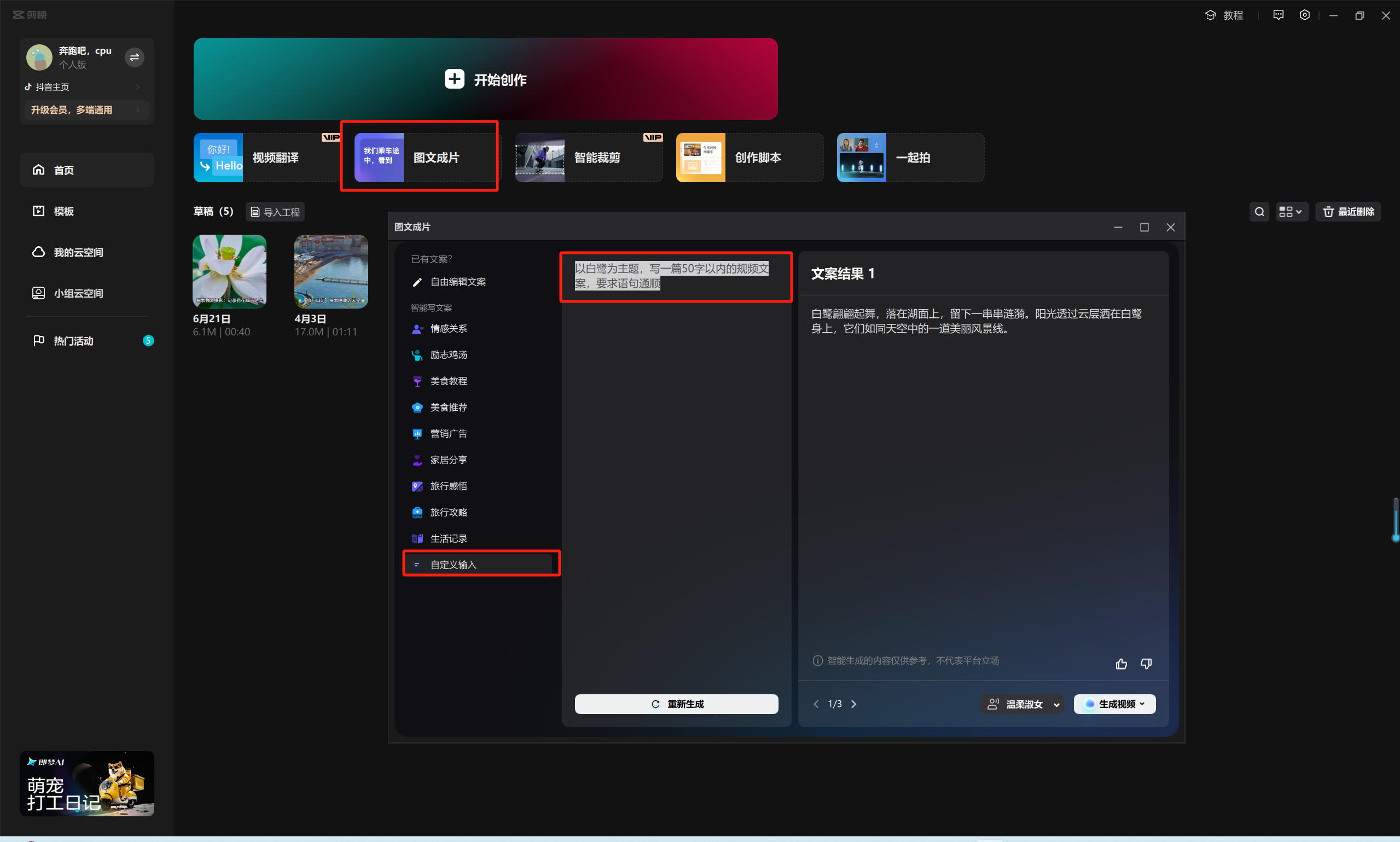Select 自由编辑文案 option
Screen dimensions: 1400x842
457,282
